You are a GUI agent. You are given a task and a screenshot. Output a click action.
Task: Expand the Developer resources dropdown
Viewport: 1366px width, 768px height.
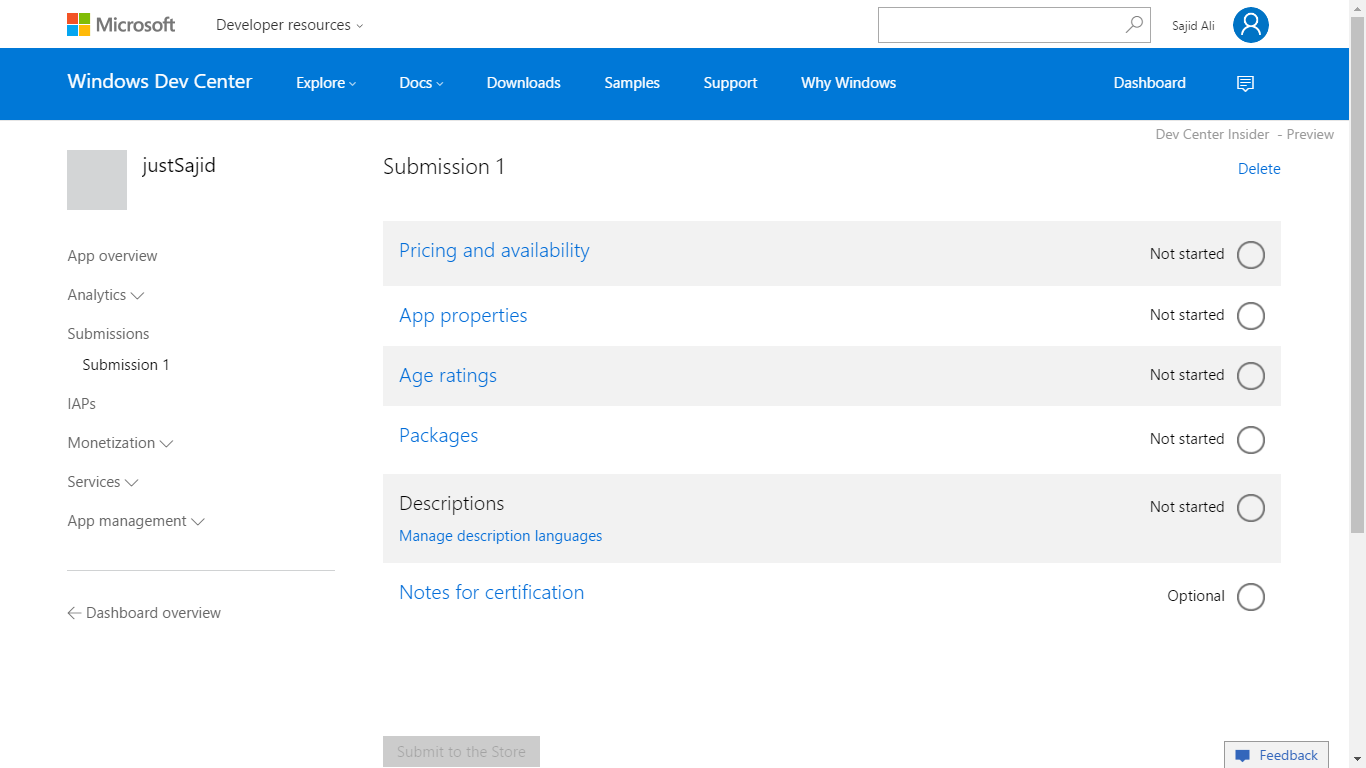(290, 25)
